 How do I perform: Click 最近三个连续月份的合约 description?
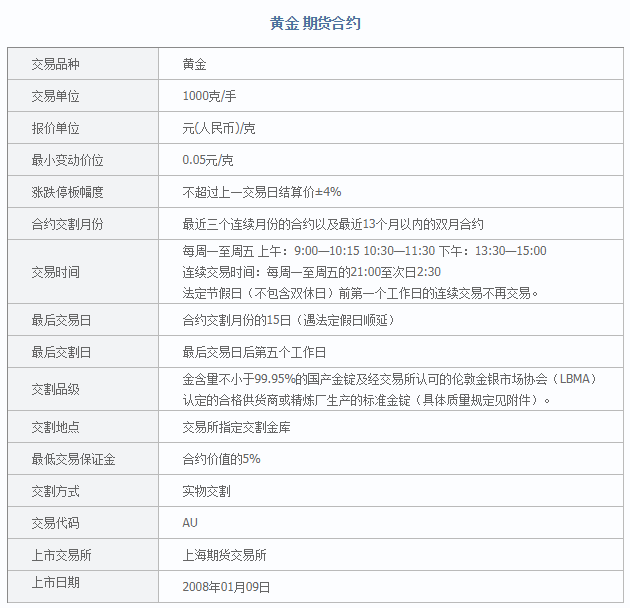point(333,224)
